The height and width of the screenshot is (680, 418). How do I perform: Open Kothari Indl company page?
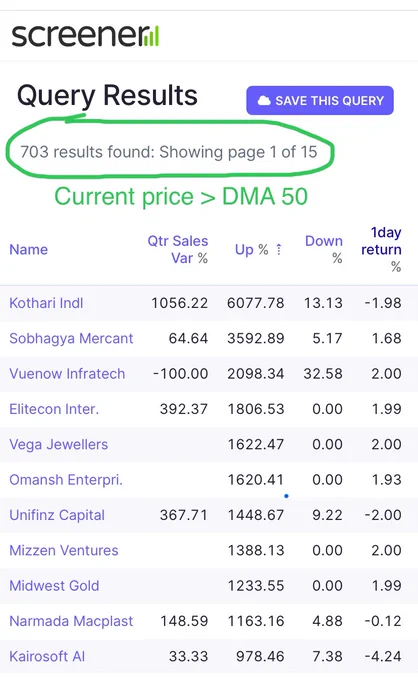[x=46, y=303]
